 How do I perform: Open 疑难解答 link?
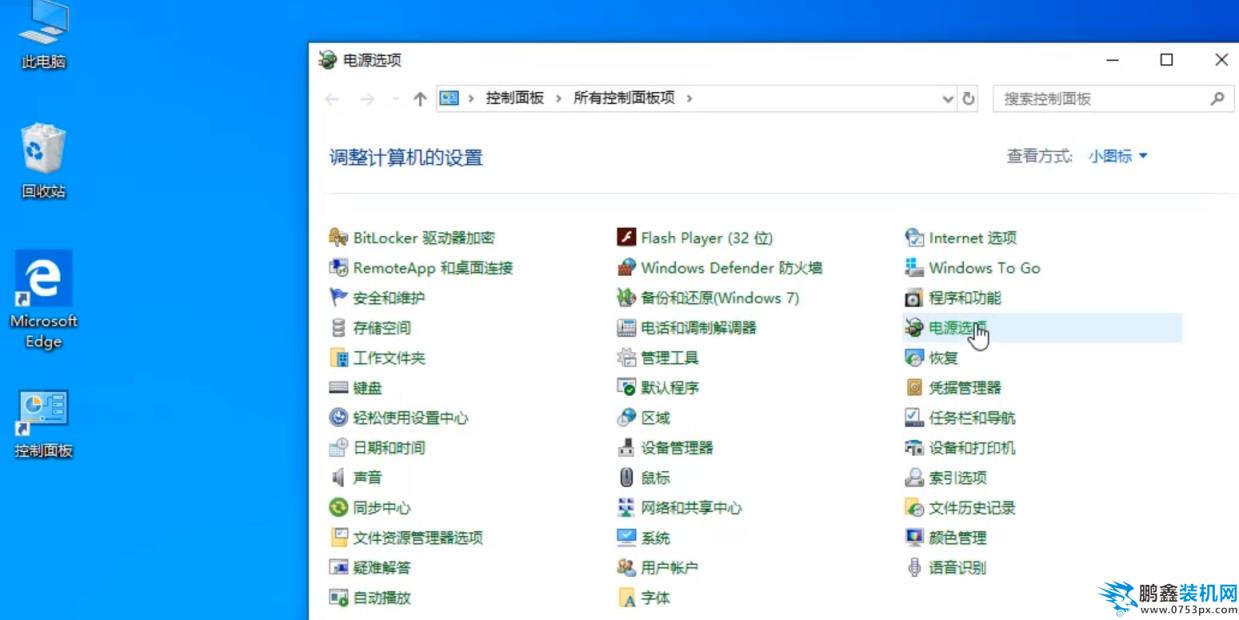tap(382, 568)
